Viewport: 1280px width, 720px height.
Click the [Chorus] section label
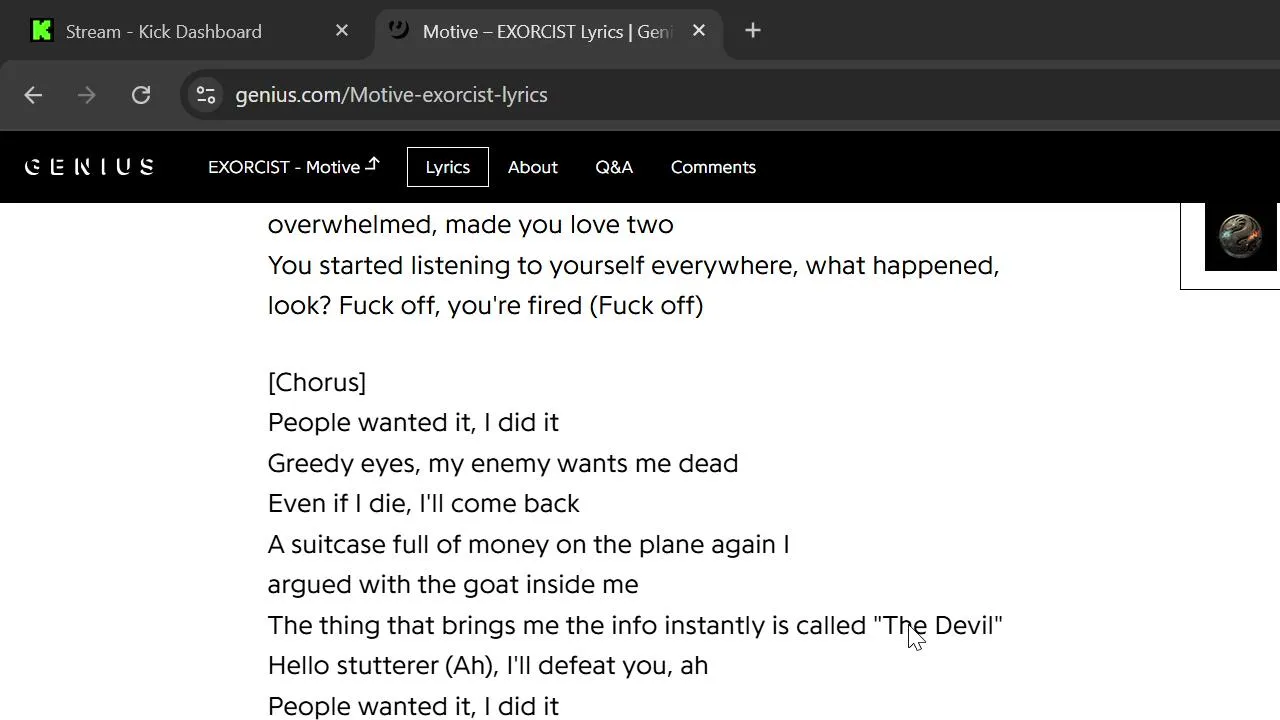317,382
